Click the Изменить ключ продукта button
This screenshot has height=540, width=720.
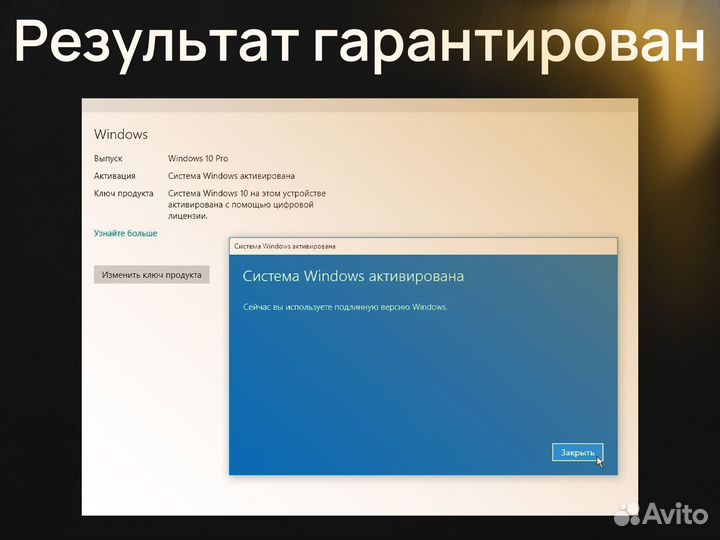pyautogui.click(x=152, y=275)
